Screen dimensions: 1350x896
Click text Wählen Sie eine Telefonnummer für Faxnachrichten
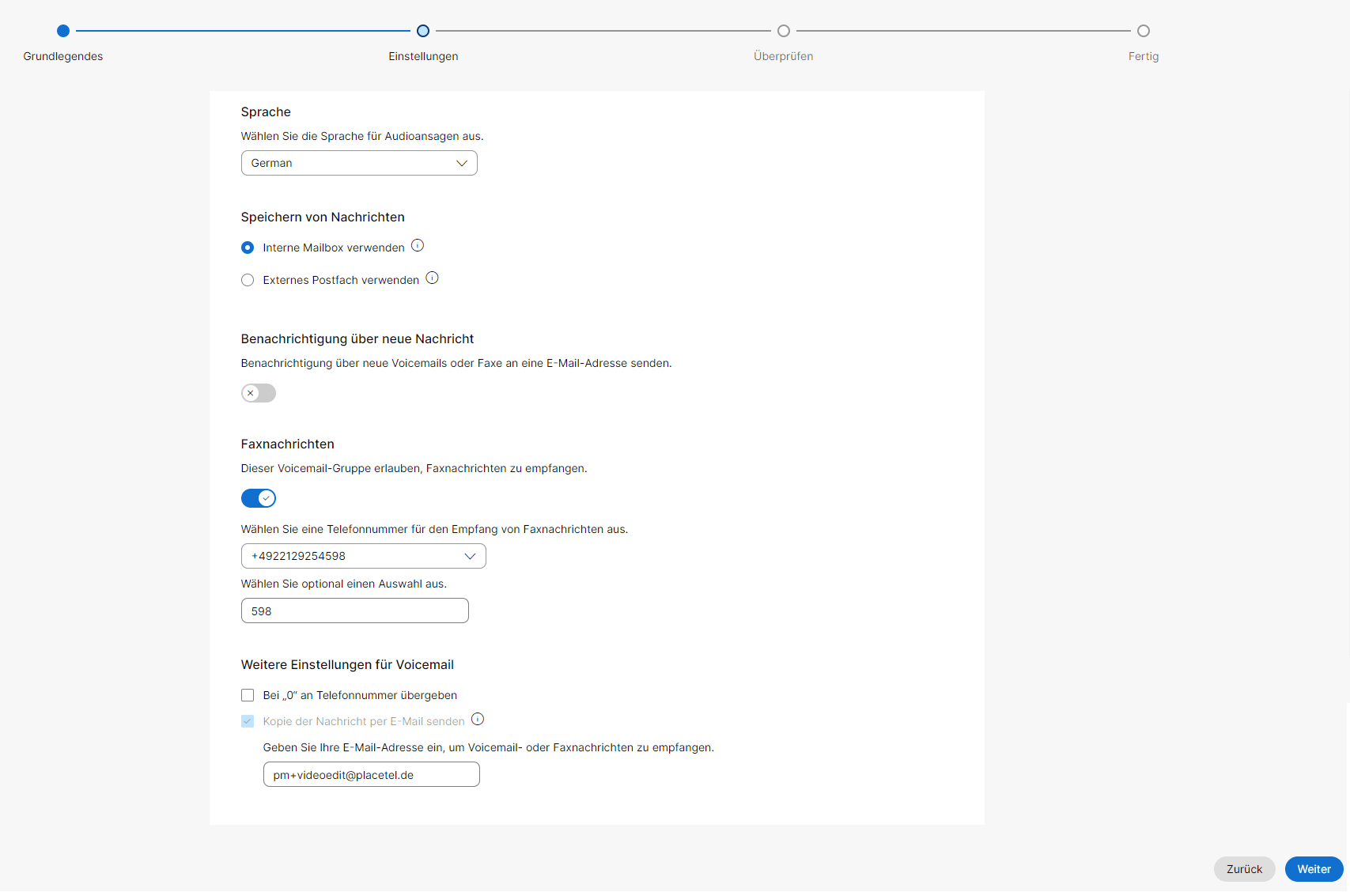[435, 529]
